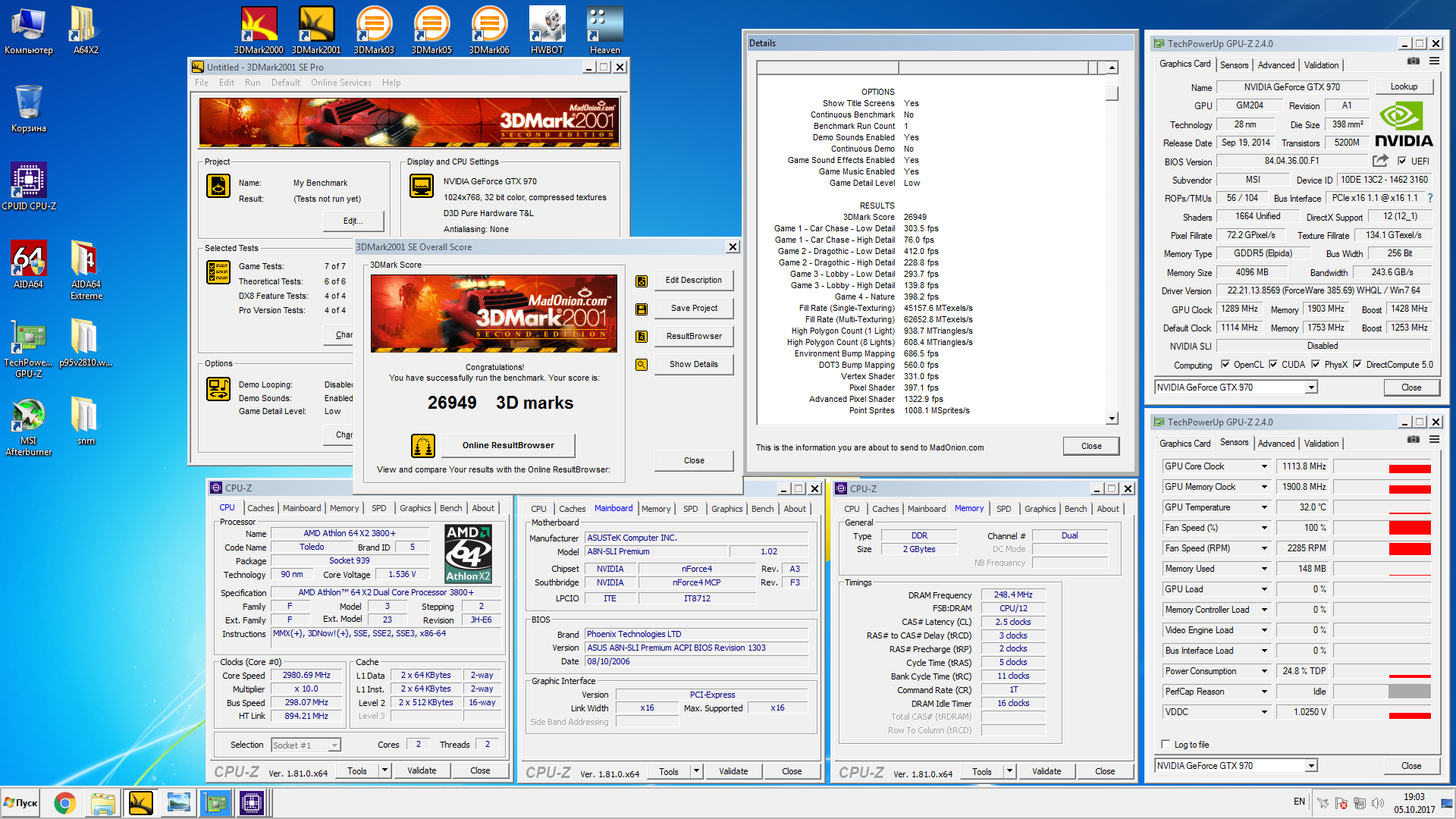Open the Socket #1 selection dropdown in CPU-Z
The image size is (1456, 819).
[334, 745]
